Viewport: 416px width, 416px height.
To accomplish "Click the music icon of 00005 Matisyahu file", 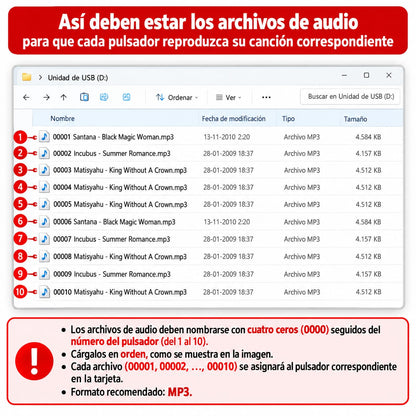I will click(x=44, y=204).
